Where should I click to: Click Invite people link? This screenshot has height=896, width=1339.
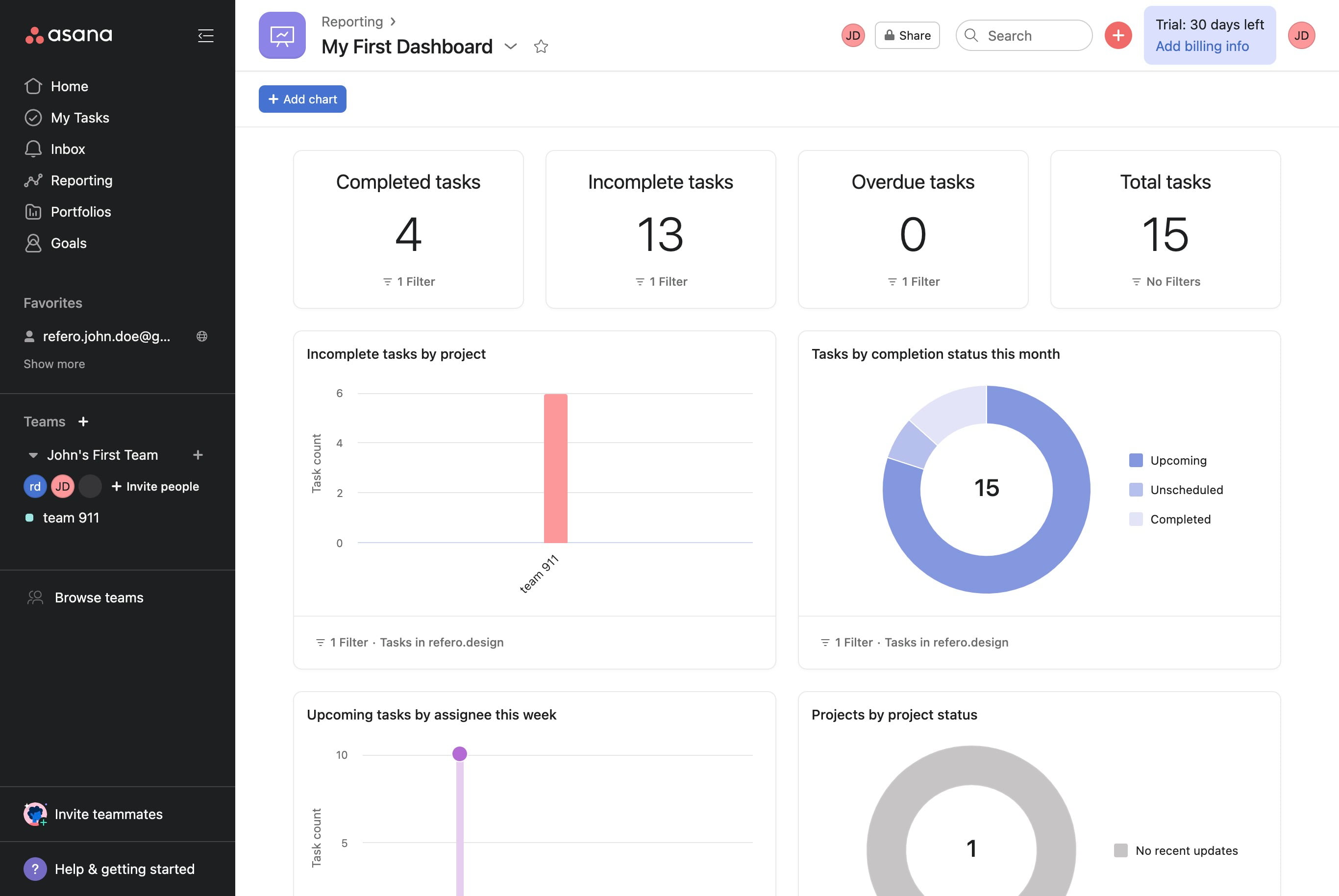(x=155, y=486)
